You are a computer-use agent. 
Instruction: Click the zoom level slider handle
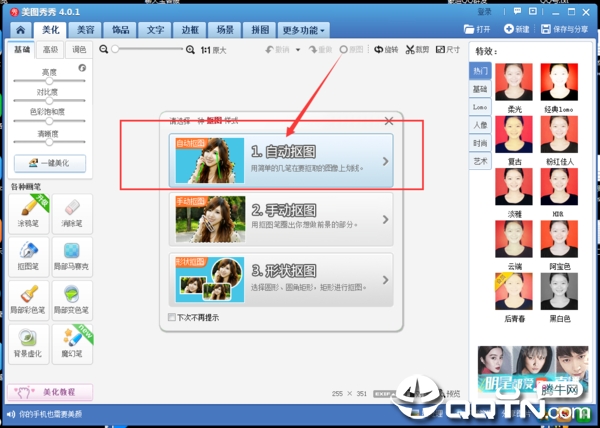point(115,49)
